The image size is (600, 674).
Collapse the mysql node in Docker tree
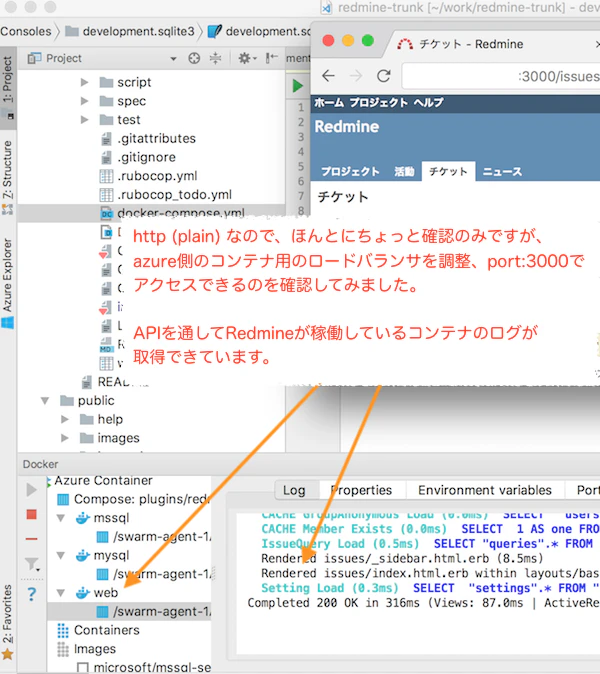click(x=61, y=556)
